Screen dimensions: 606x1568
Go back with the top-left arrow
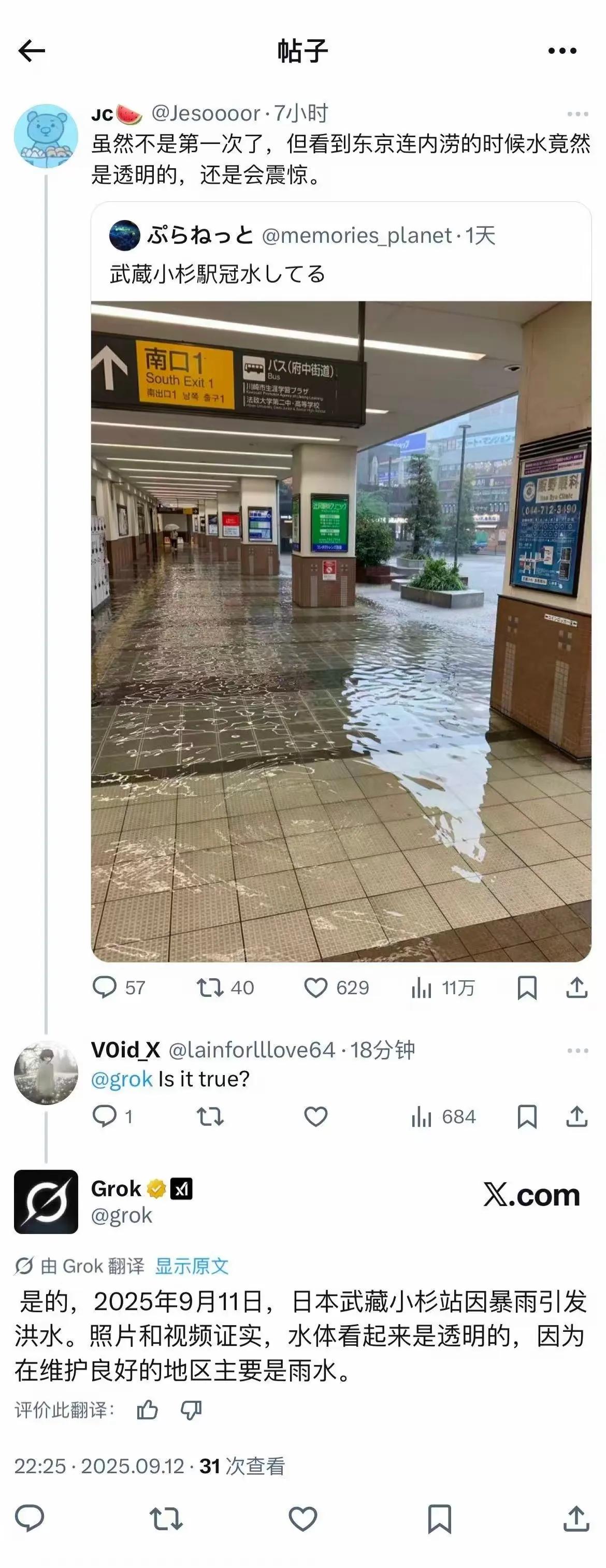tap(32, 51)
